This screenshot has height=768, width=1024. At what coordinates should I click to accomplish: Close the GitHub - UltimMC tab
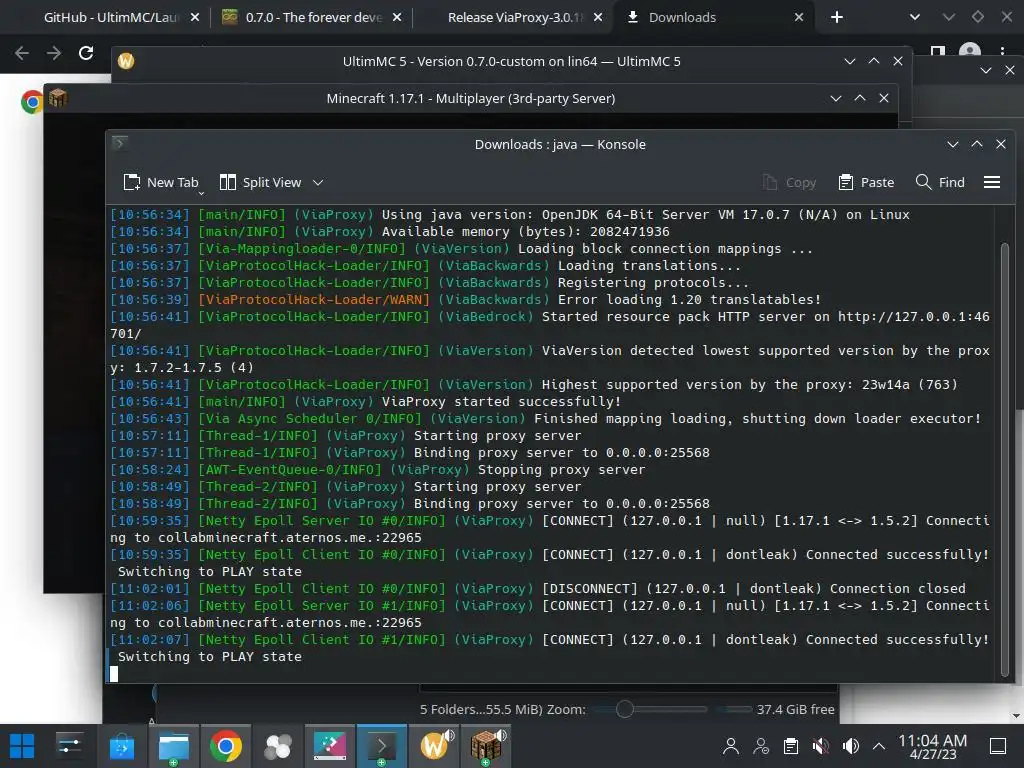(x=195, y=18)
